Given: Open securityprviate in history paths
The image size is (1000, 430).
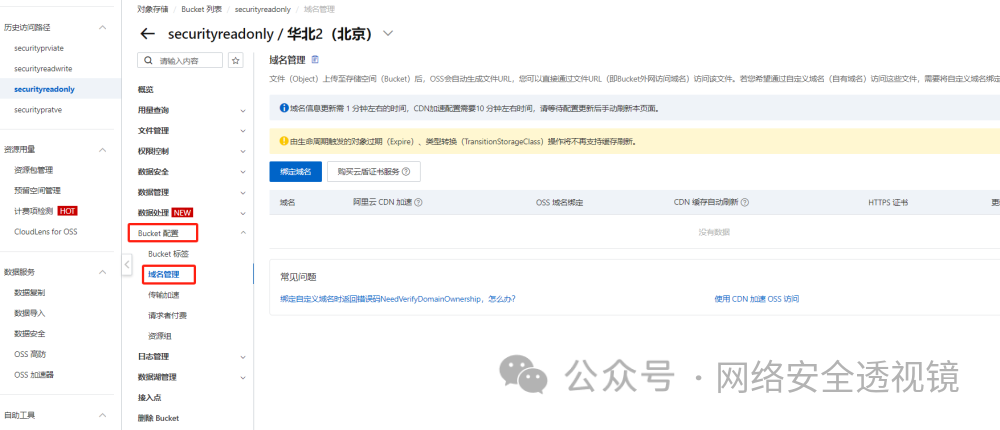Looking at the screenshot, I should (39, 48).
